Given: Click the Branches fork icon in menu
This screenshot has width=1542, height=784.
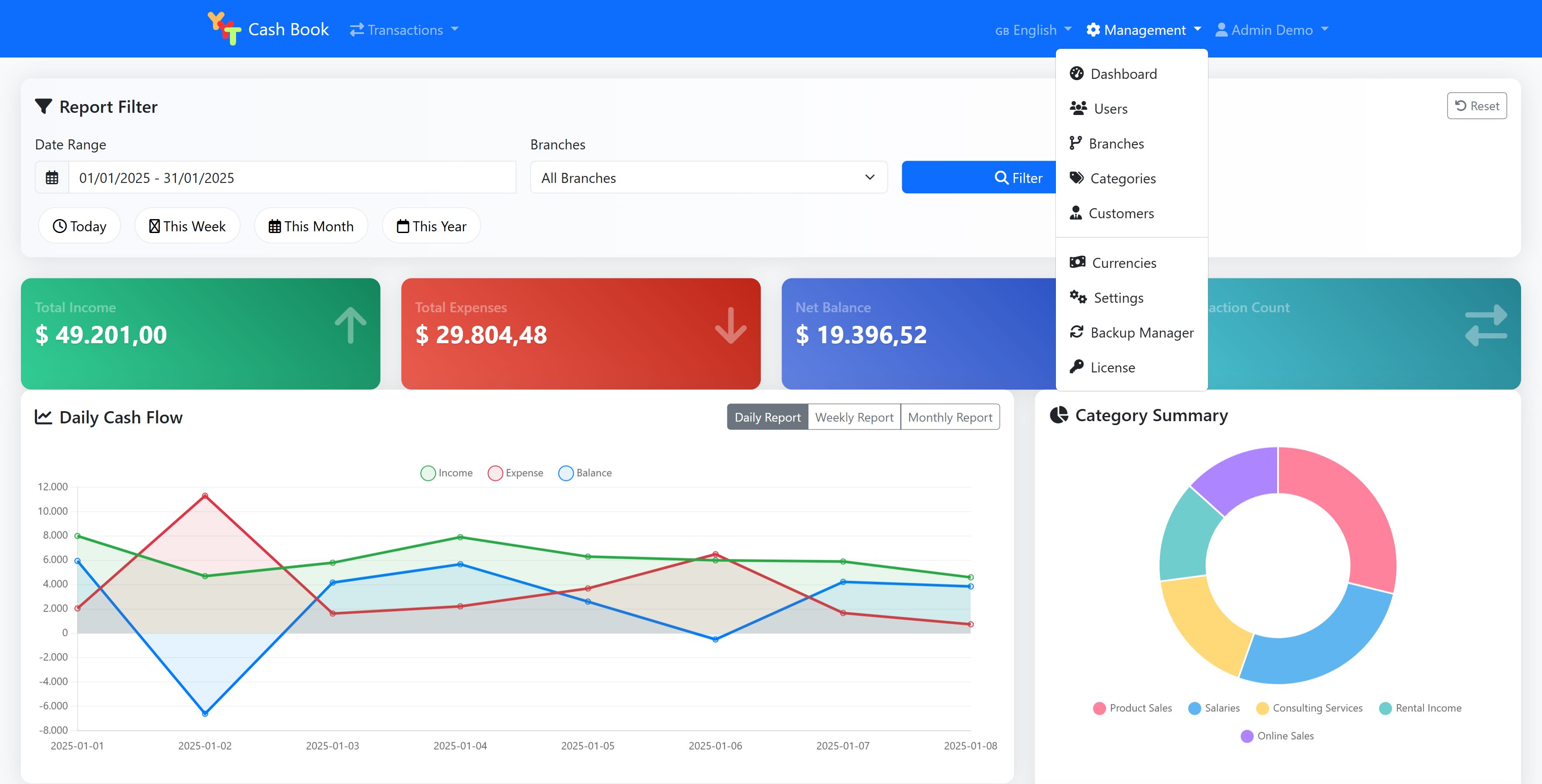Looking at the screenshot, I should [1075, 143].
